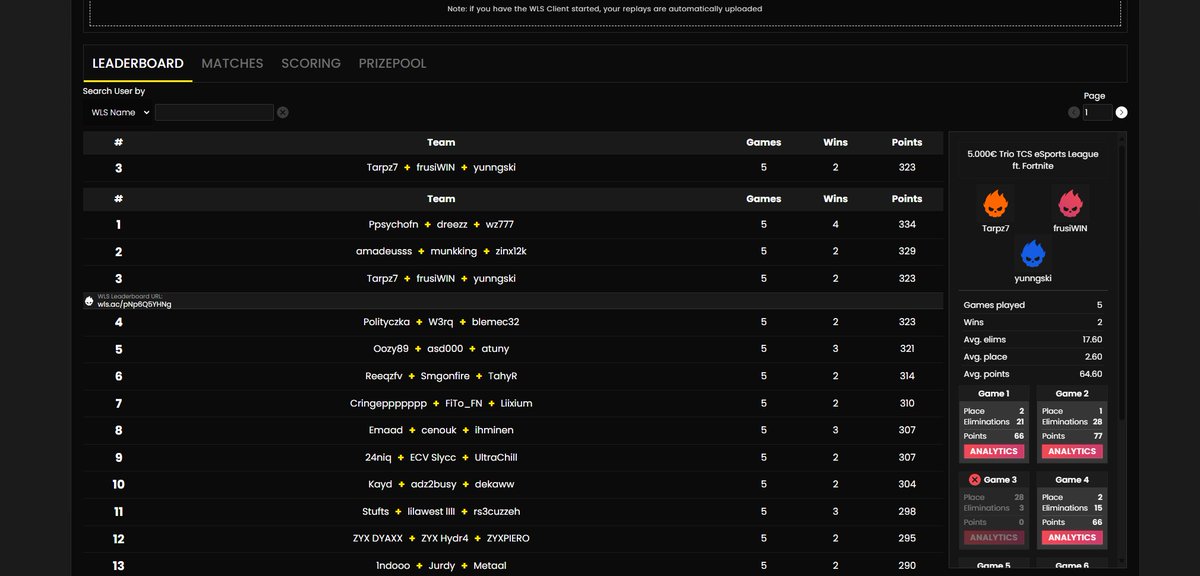This screenshot has width=1200, height=576.
Task: Select player UltraChill in rank 9 team
Action: pos(496,457)
